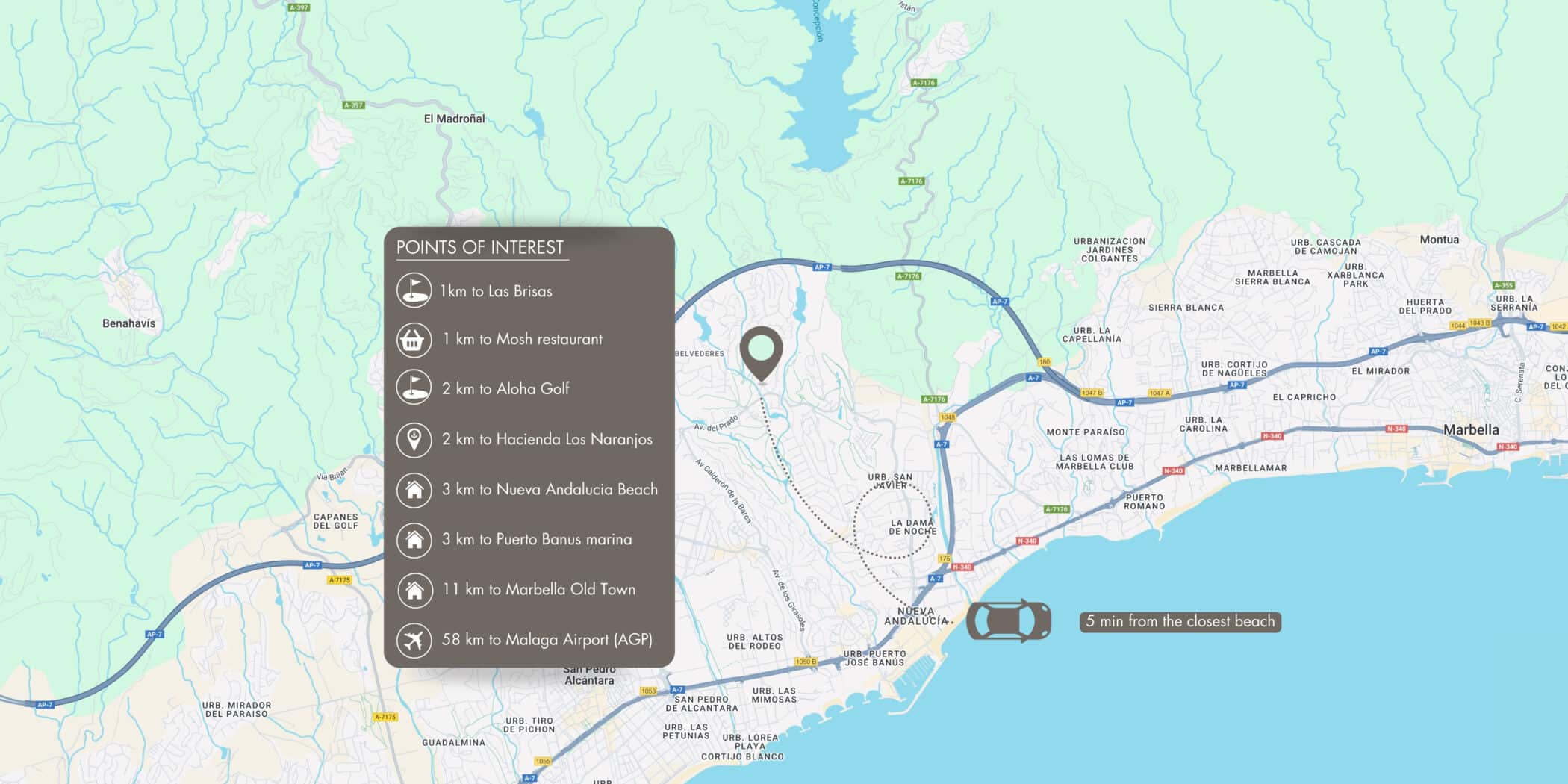
Task: Click the property location pin on the map
Action: [x=761, y=352]
